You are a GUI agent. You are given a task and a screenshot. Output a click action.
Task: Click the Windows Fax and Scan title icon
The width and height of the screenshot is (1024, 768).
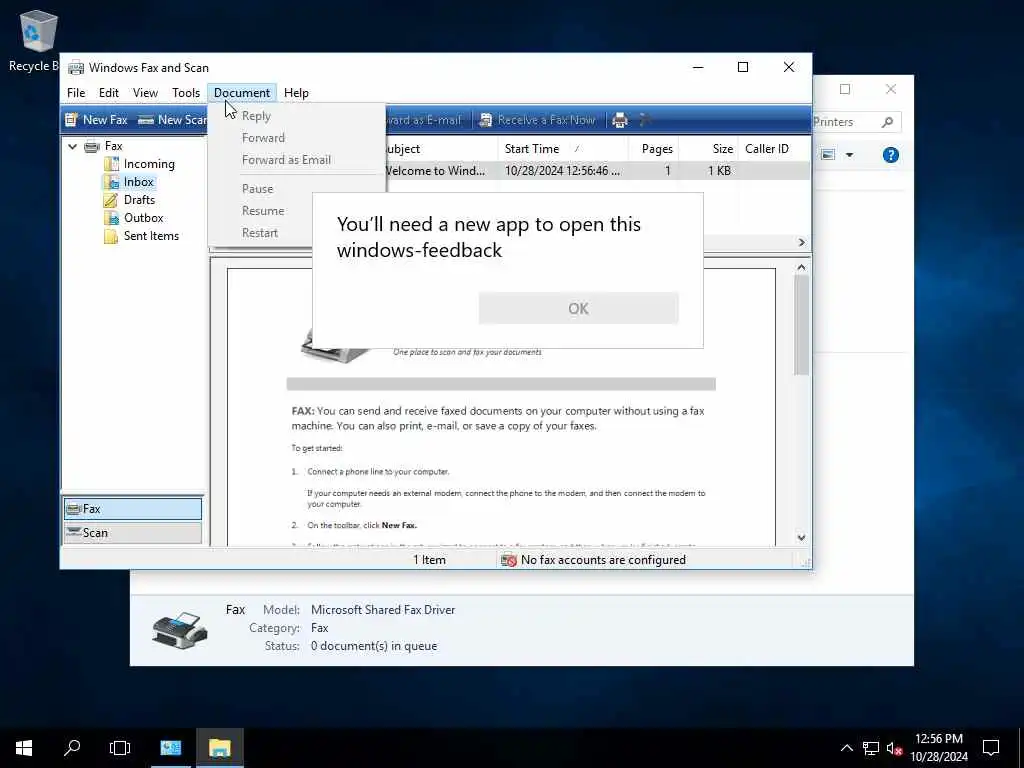click(x=76, y=68)
